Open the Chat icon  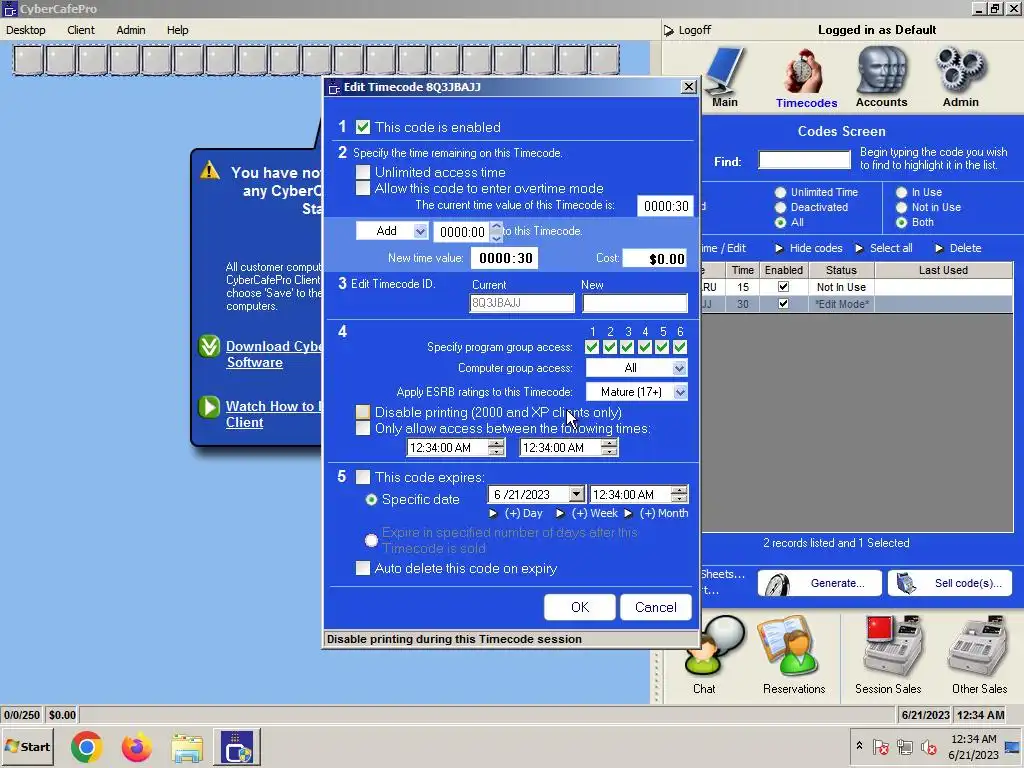coord(712,645)
